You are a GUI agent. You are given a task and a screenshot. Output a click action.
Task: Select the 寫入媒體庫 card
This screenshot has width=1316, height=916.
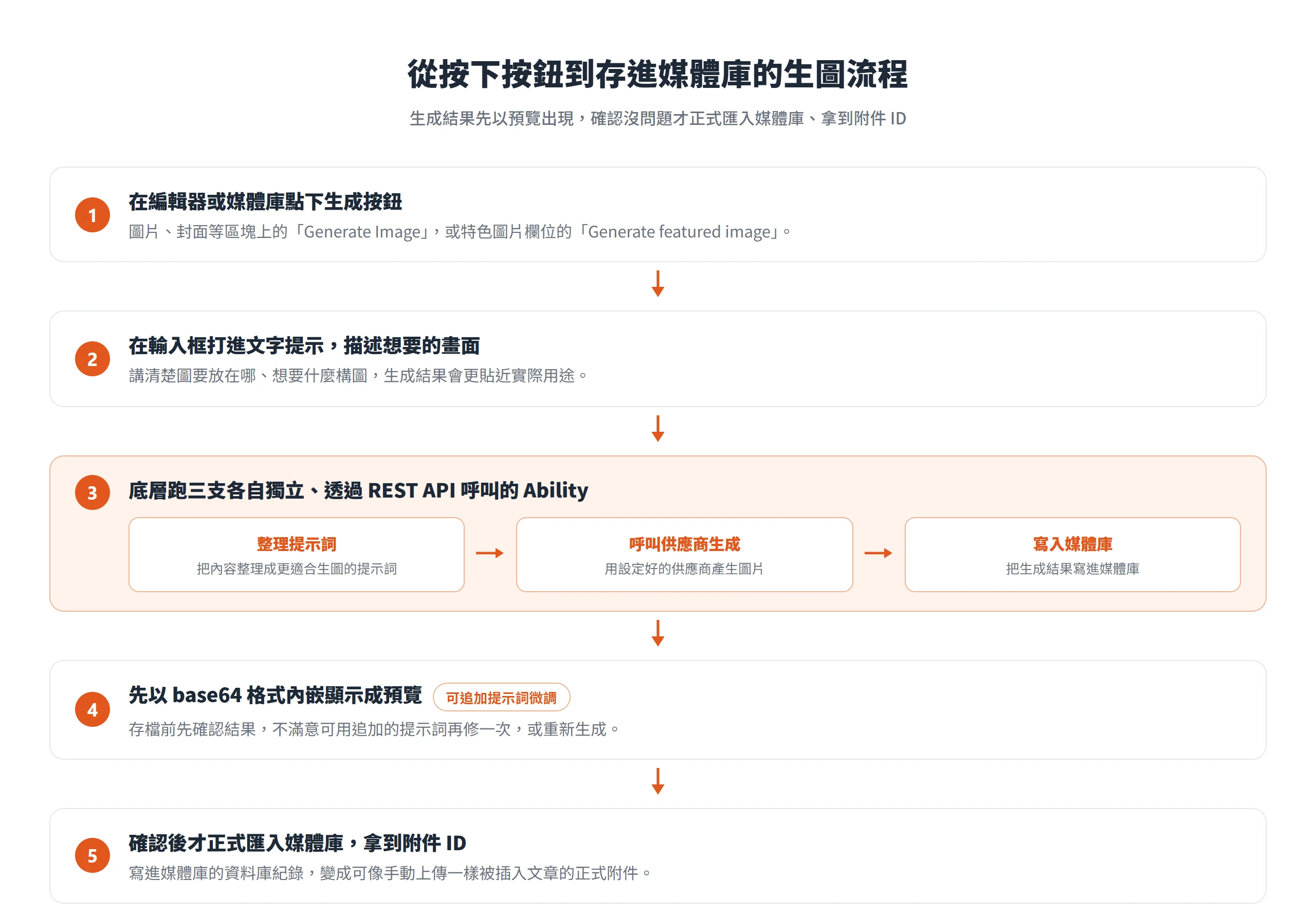1072,554
